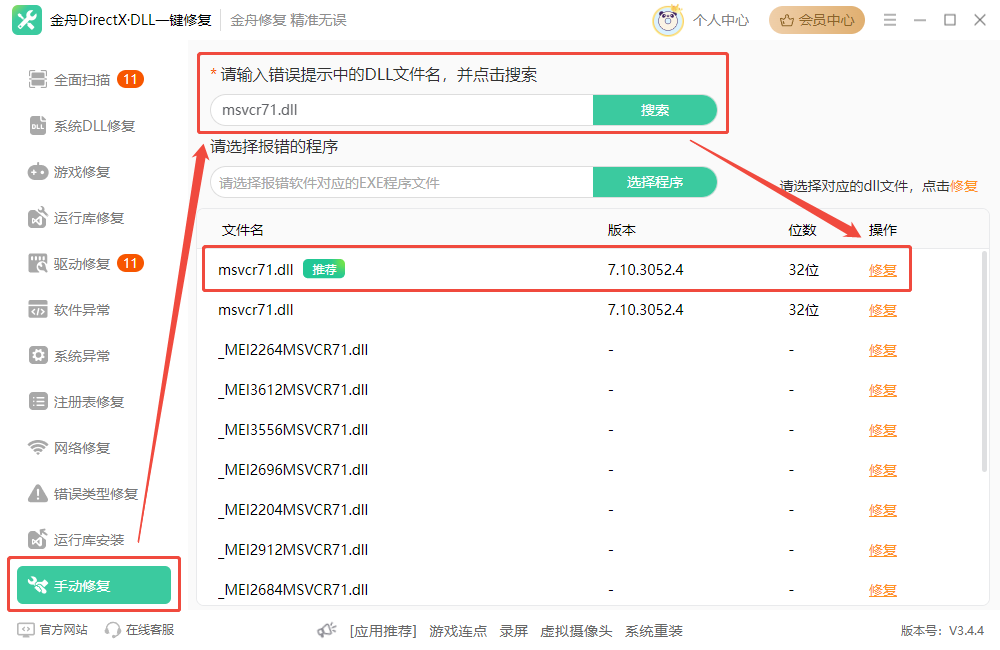Click the results list vertical scrollbar

984,360
